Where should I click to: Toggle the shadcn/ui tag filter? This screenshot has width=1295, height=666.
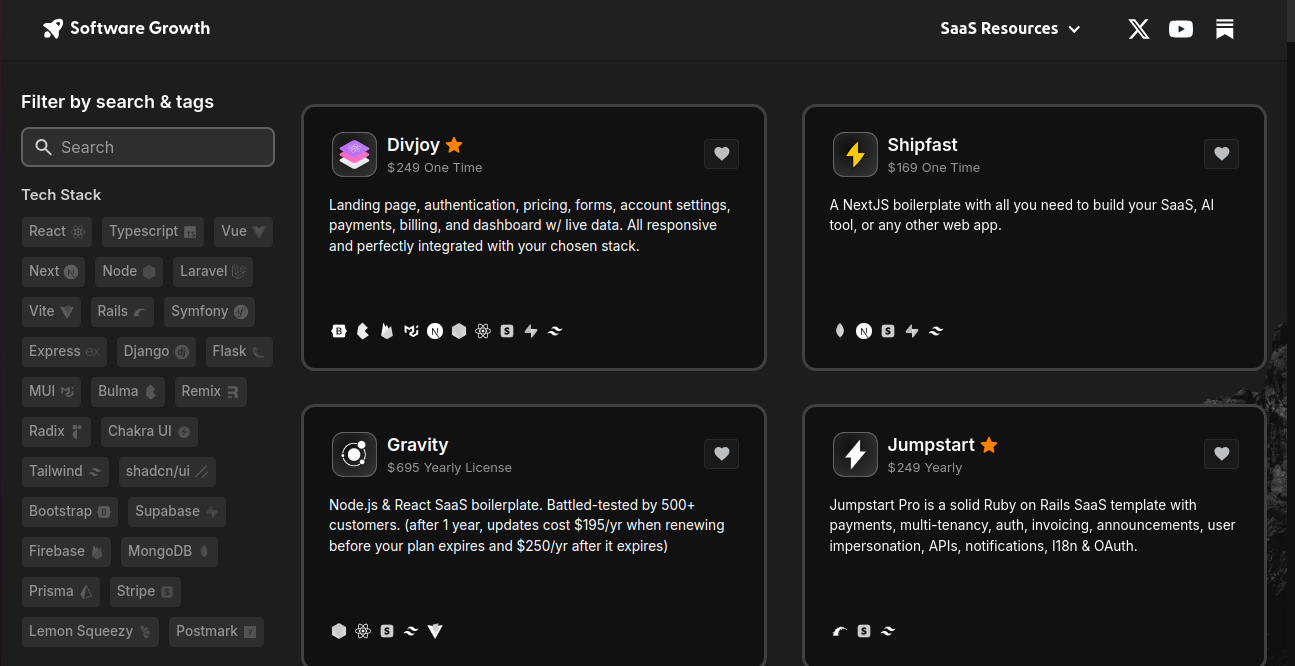[x=167, y=471]
